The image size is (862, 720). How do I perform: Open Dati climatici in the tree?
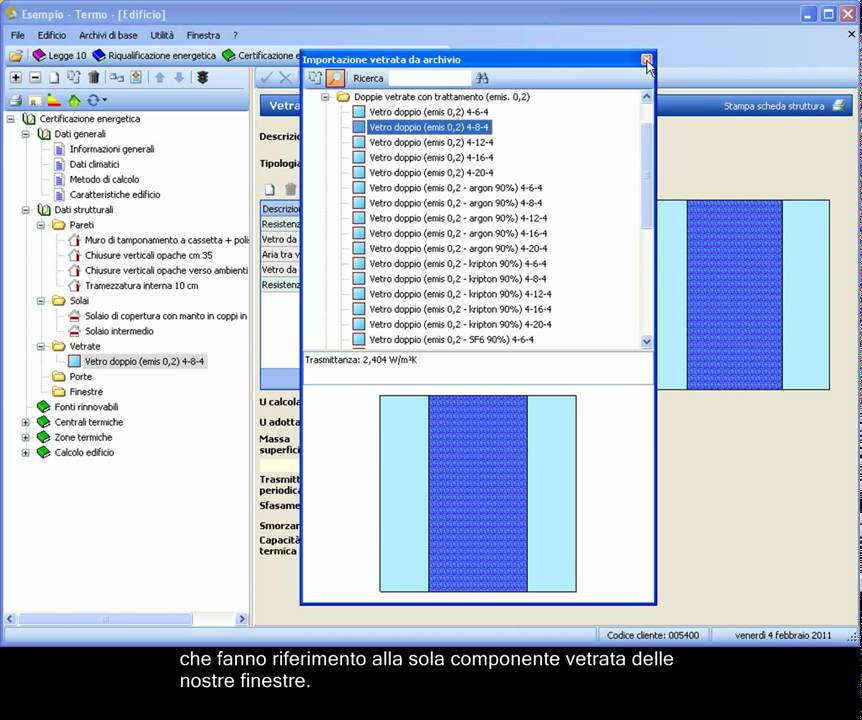click(x=94, y=164)
